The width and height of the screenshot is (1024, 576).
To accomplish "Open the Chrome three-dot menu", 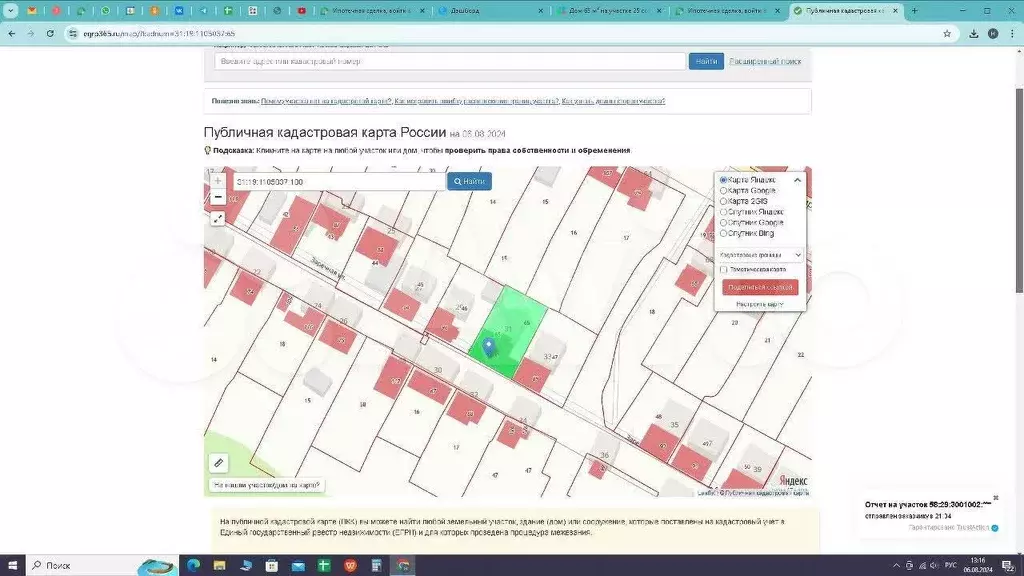I will [x=1012, y=33].
